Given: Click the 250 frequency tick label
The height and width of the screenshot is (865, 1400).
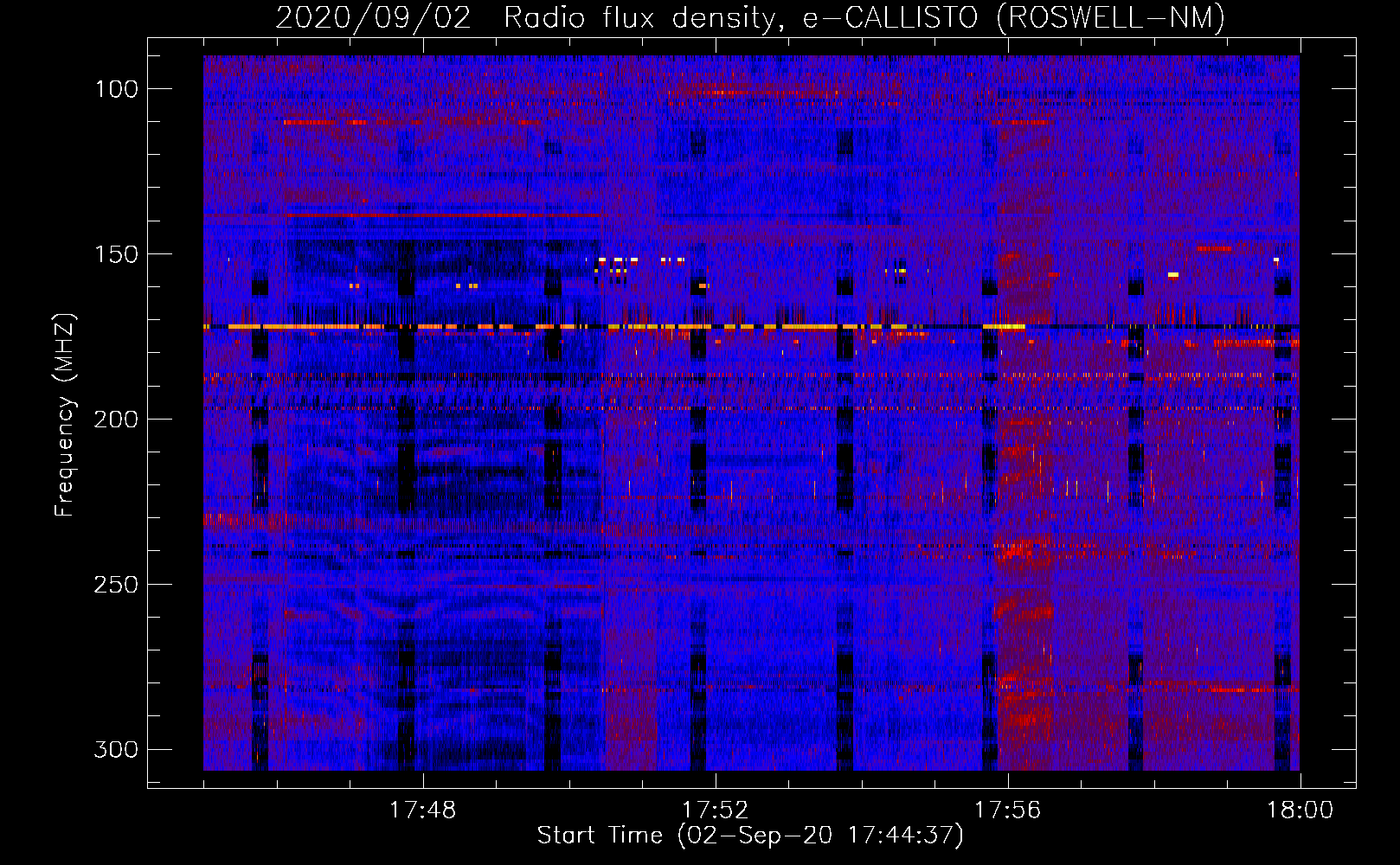Looking at the screenshot, I should tap(116, 585).
